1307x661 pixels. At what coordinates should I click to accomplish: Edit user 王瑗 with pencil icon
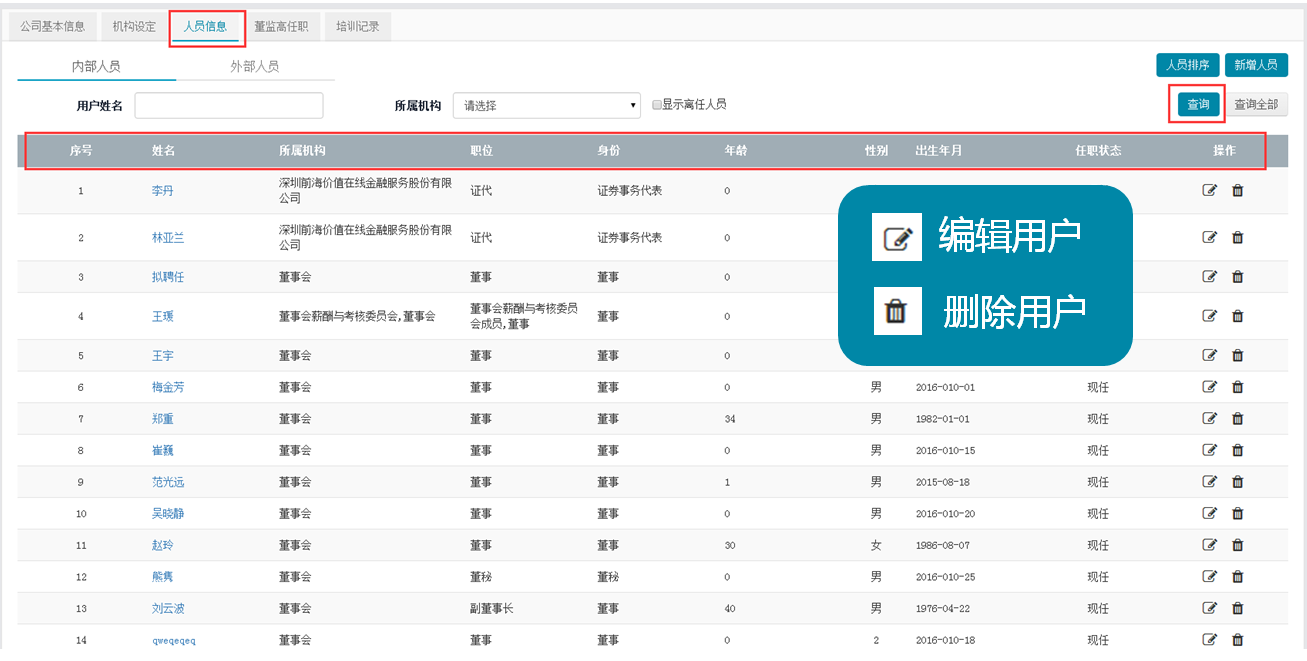coord(1209,316)
